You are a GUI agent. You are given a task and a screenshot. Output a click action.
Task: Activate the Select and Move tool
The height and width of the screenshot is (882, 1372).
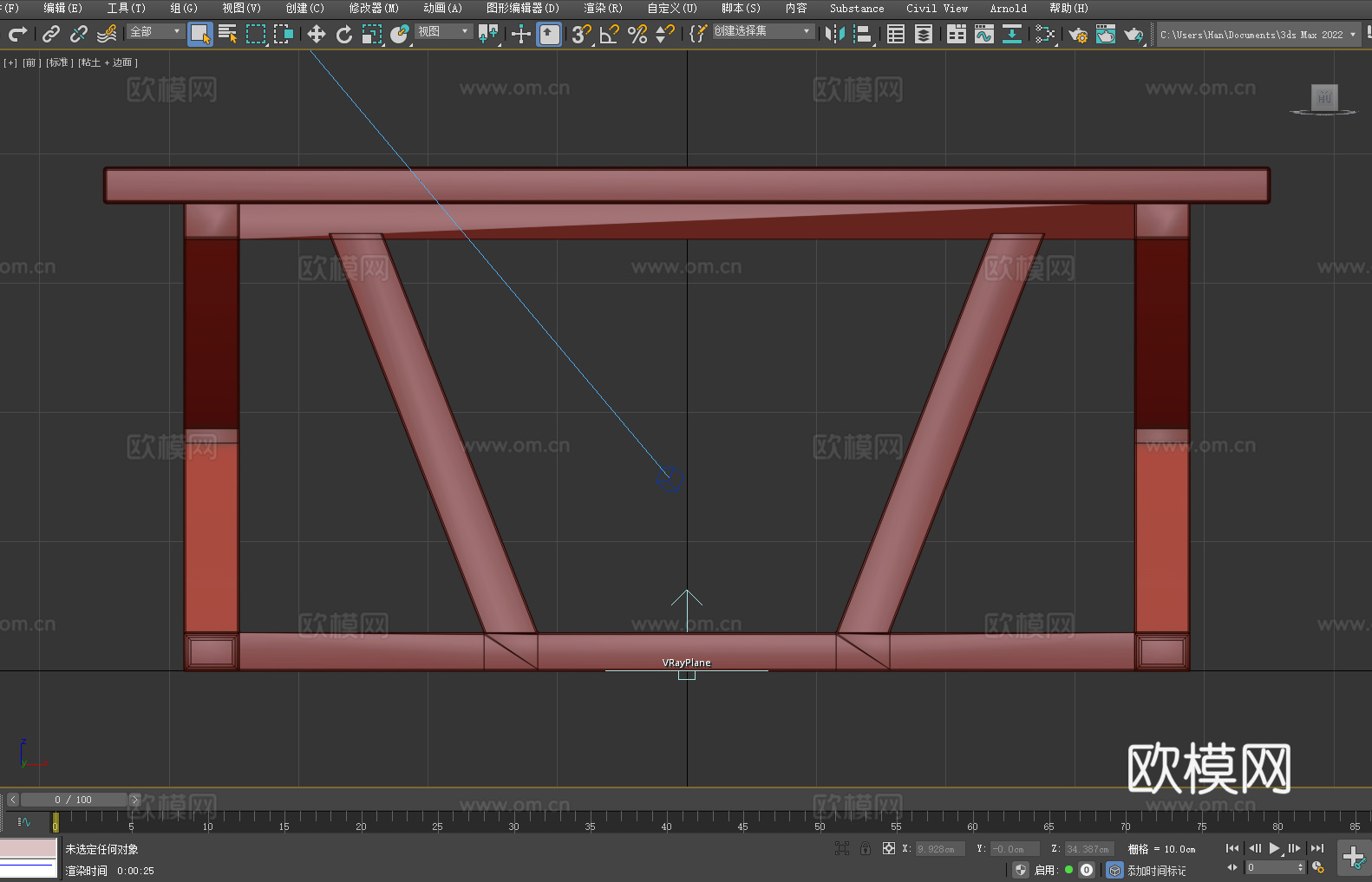(x=317, y=34)
